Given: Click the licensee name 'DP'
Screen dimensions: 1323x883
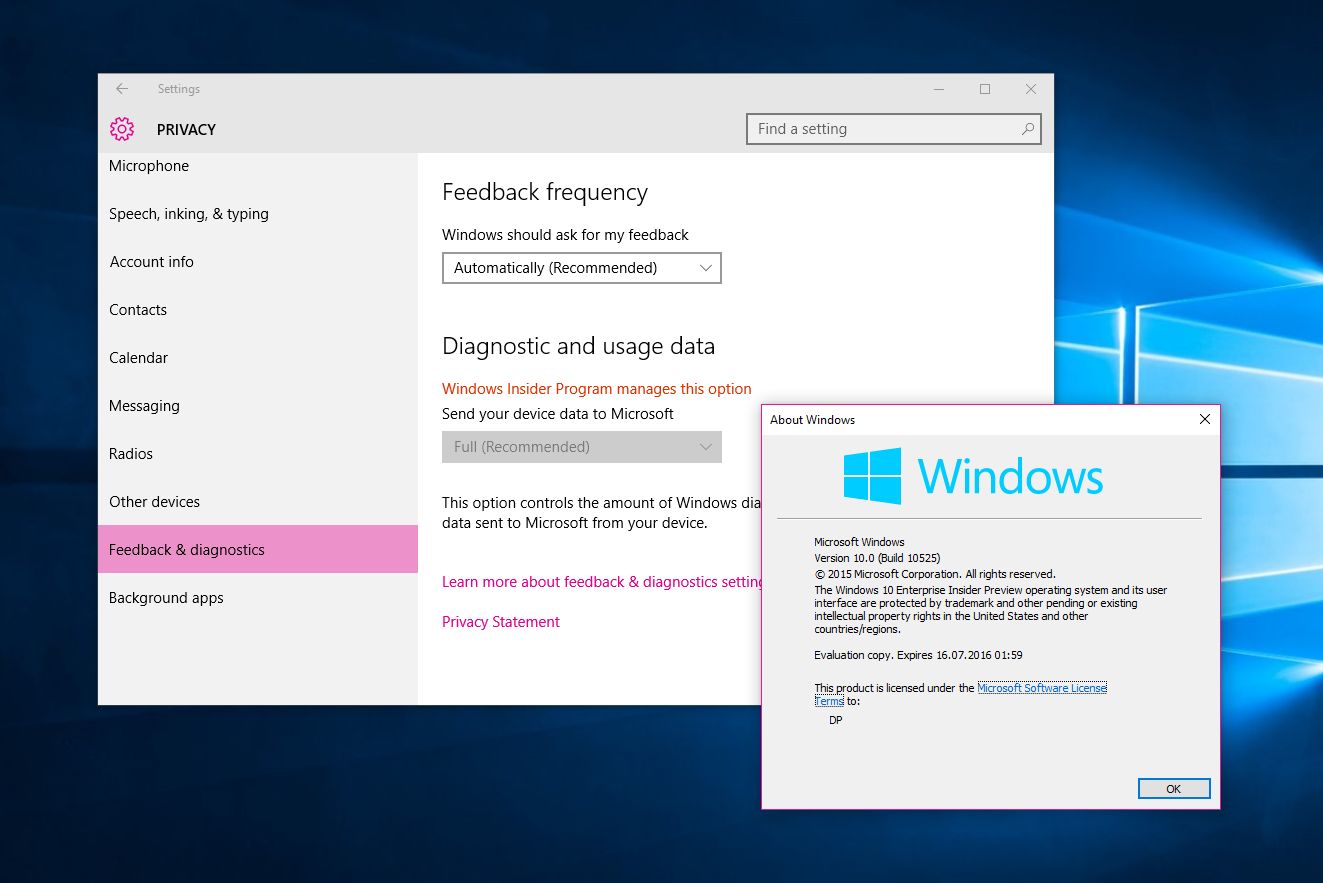Looking at the screenshot, I should click(x=836, y=720).
